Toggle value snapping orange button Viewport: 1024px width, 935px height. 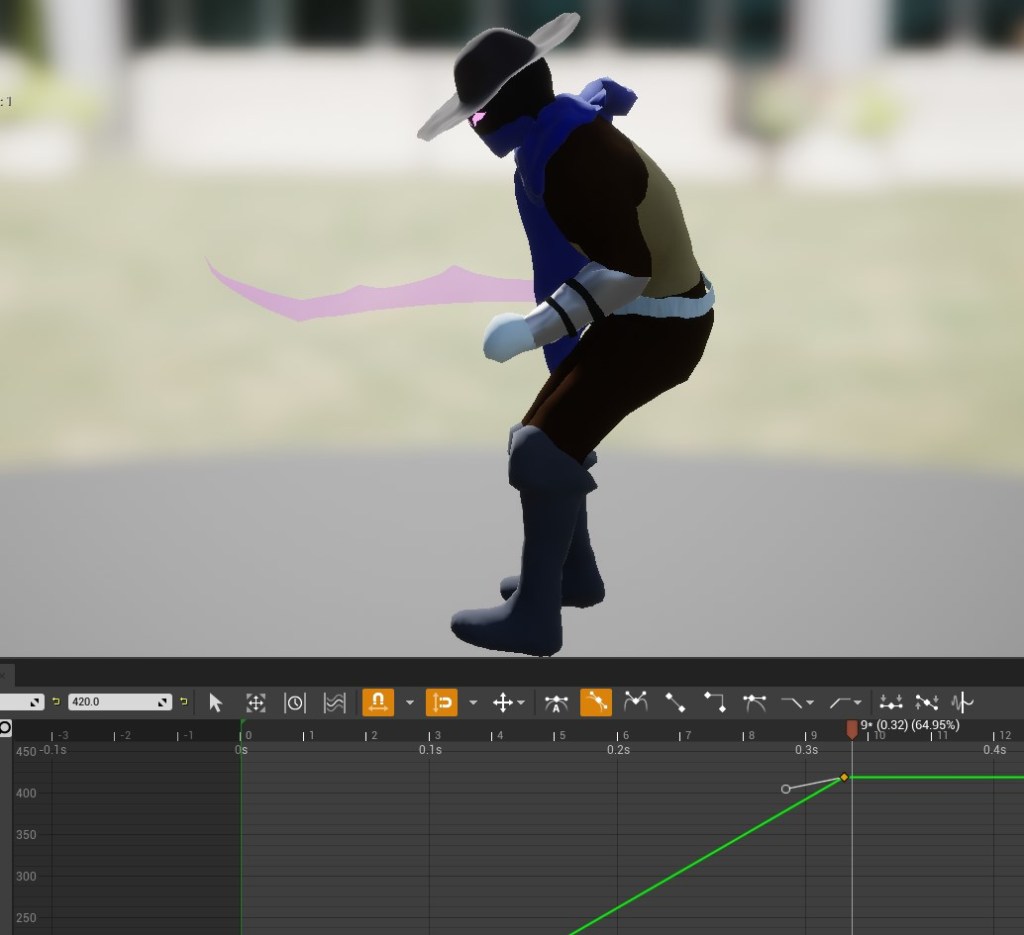pyautogui.click(x=441, y=703)
